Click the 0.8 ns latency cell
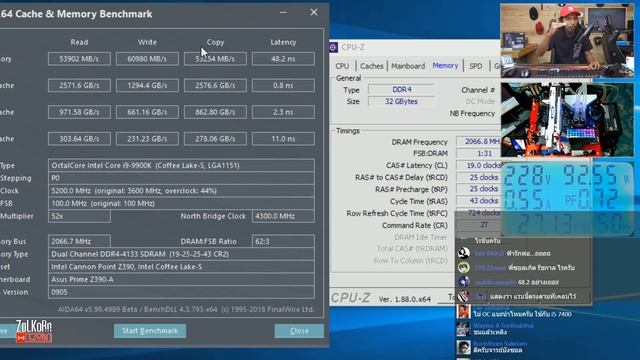The image size is (640, 360). tap(283, 85)
